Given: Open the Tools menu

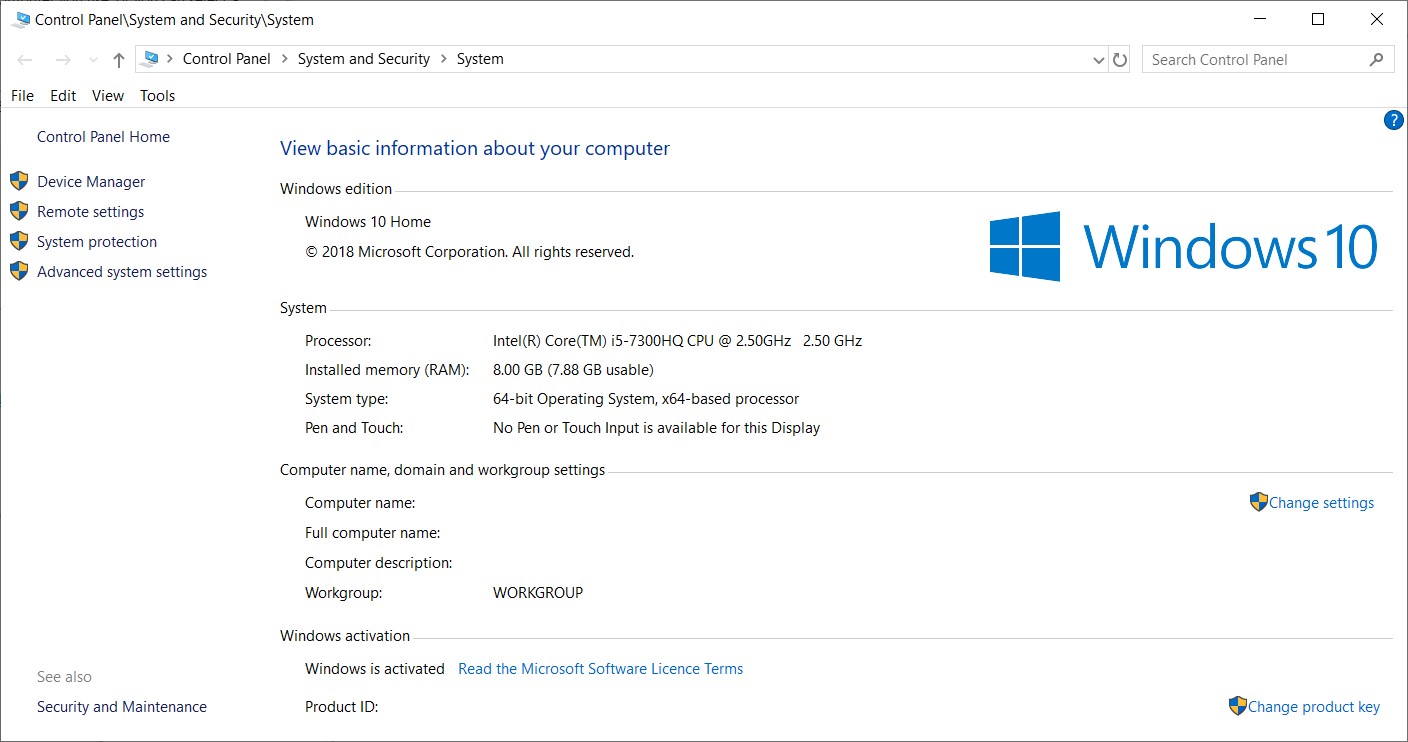Looking at the screenshot, I should click(157, 96).
